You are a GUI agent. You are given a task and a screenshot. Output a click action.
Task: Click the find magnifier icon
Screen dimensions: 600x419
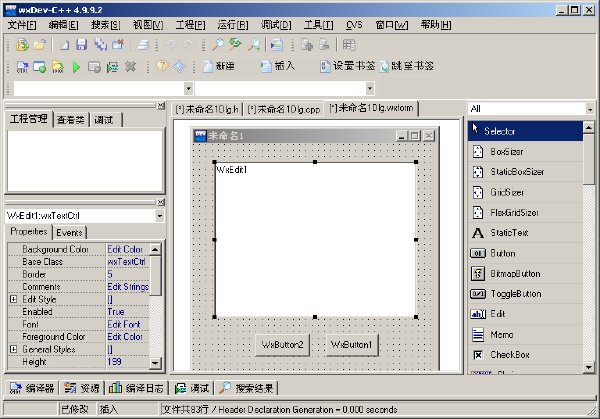218,45
